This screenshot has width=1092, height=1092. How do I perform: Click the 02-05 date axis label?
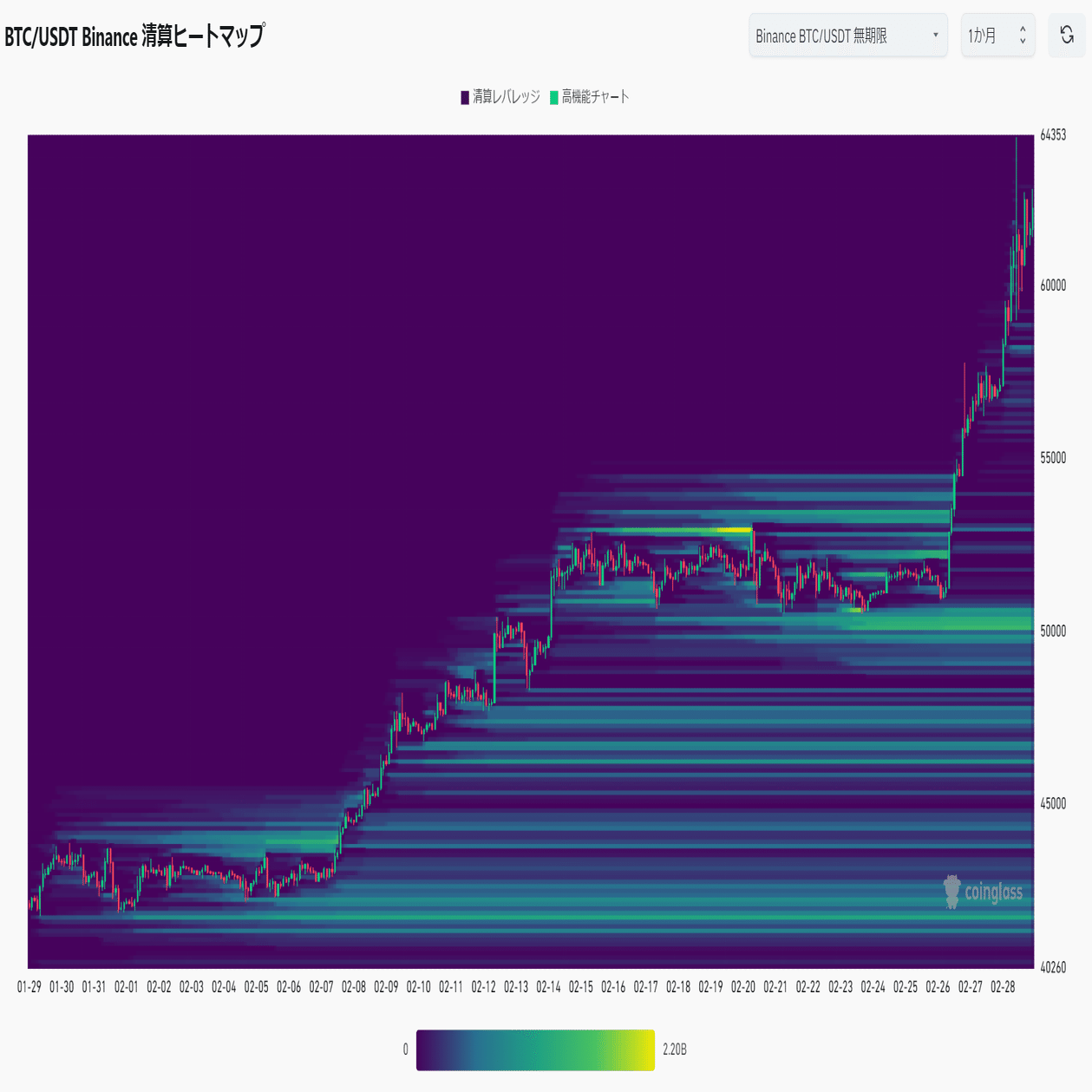[257, 987]
